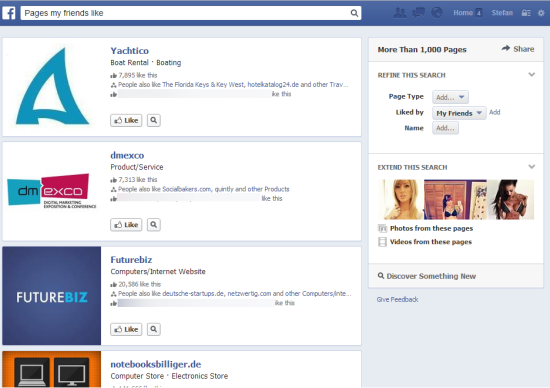The height and width of the screenshot is (388, 550).
Task: Collapse the Refine This Search section
Action: pyautogui.click(x=532, y=75)
